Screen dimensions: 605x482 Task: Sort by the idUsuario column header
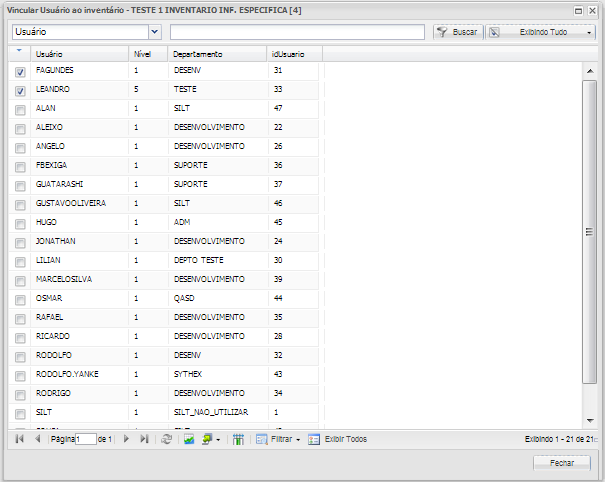point(295,54)
